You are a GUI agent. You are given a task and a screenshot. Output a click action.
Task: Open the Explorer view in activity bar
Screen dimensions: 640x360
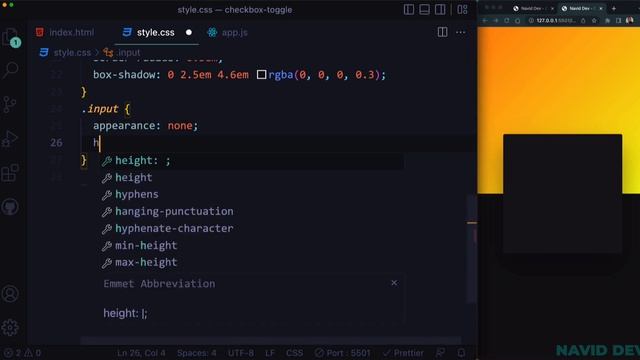coord(10,38)
